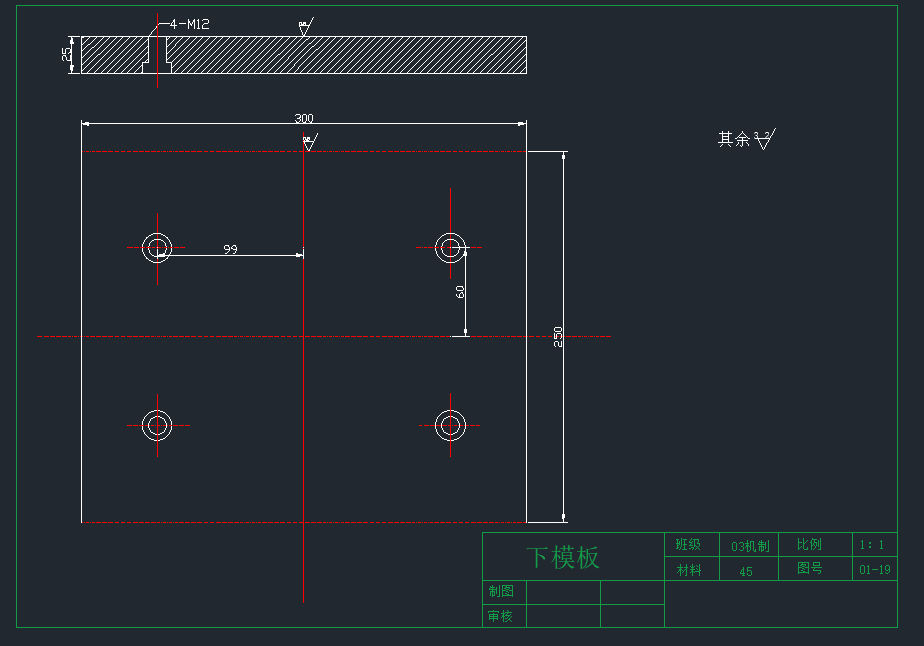
Task: Pick the lower-left hole circle in the plan view
Action: (157, 425)
